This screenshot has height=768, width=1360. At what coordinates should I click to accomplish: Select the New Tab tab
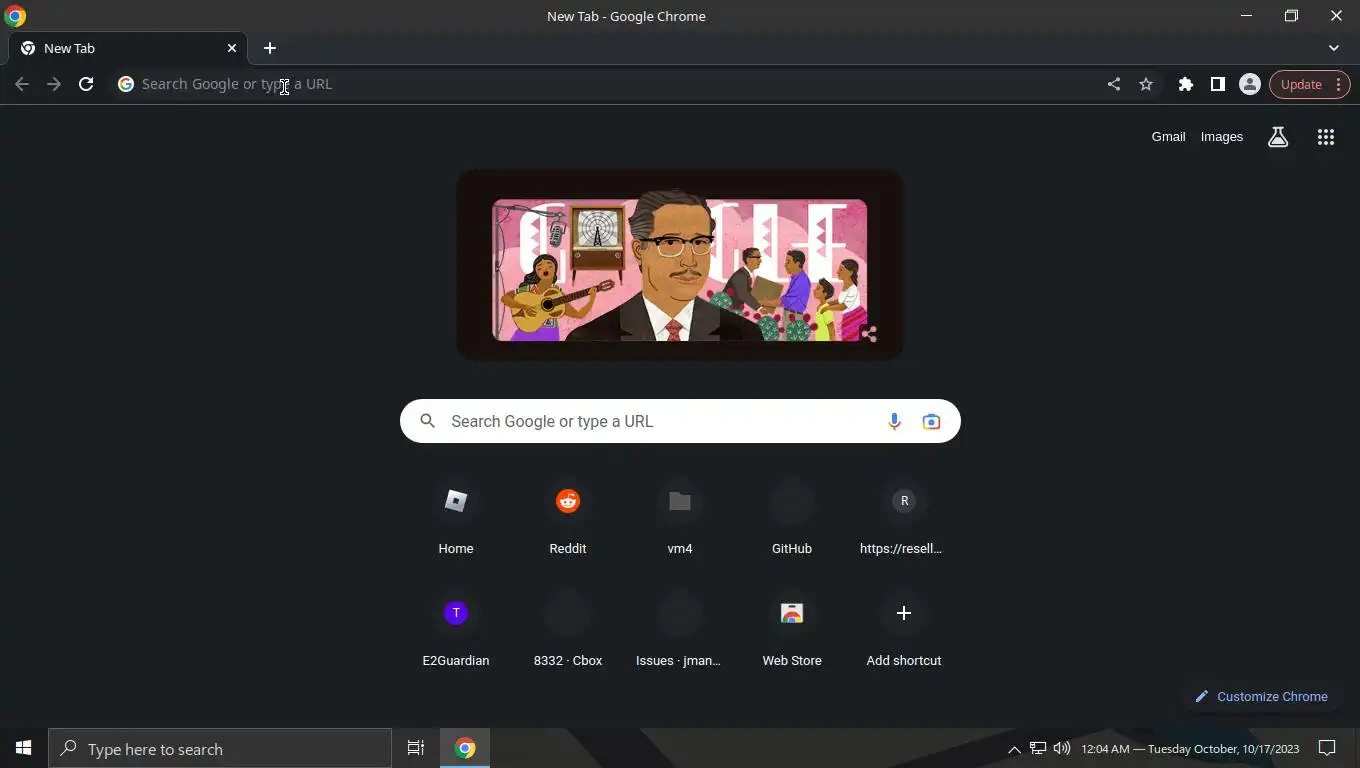[128, 48]
